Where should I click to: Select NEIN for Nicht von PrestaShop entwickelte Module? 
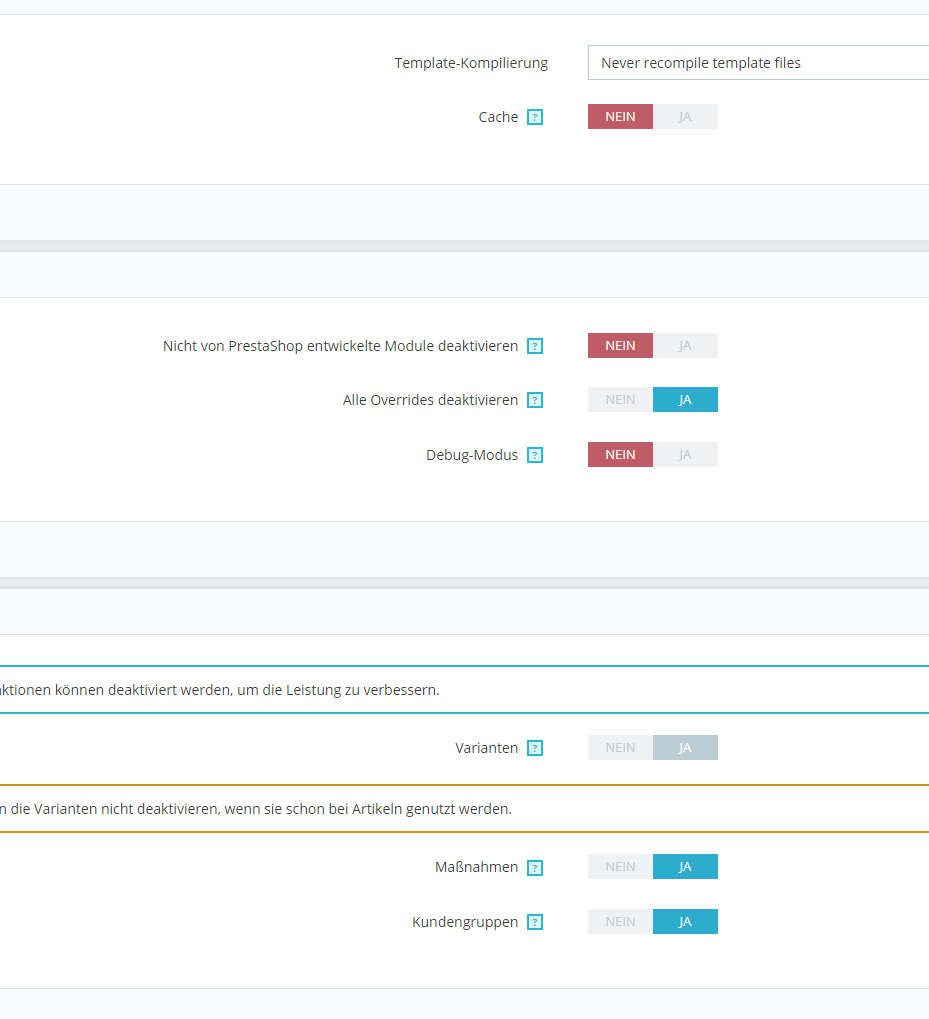(x=620, y=345)
